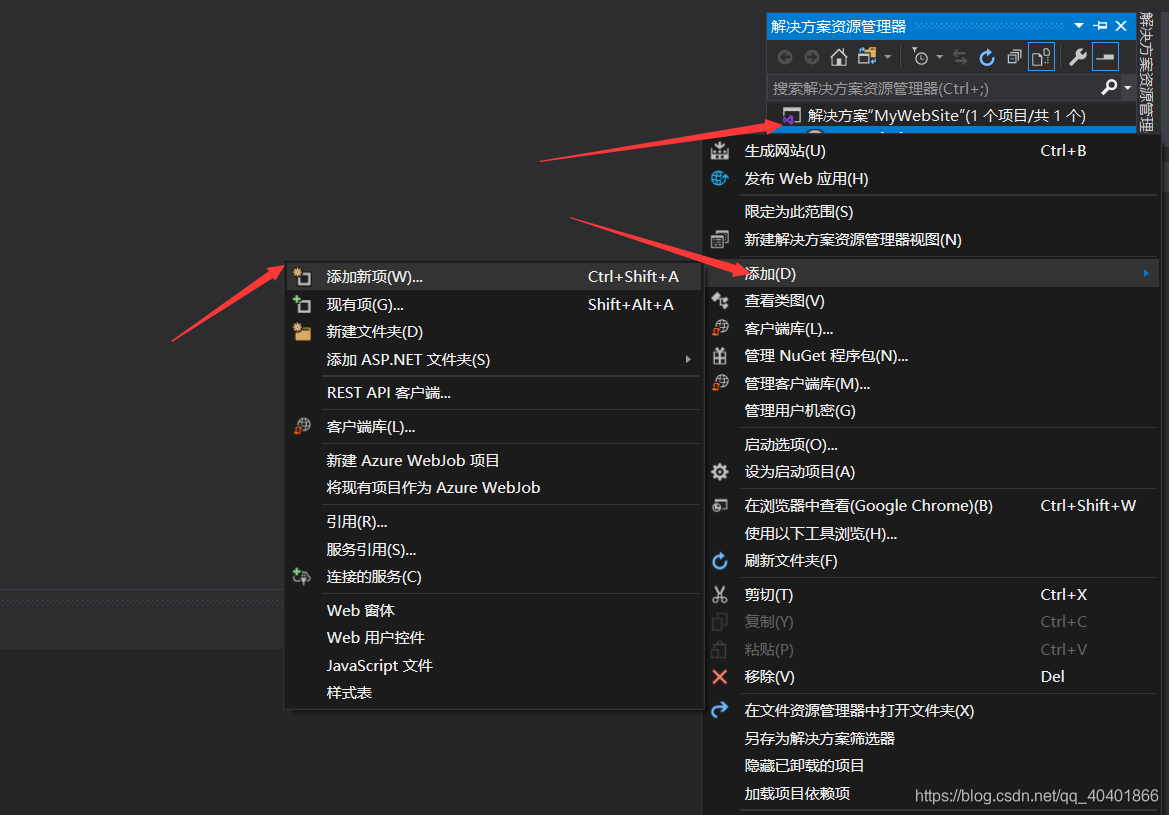Toggle the Preview Selected Items button
Screen dimensions: 1169x815
(x=1105, y=57)
